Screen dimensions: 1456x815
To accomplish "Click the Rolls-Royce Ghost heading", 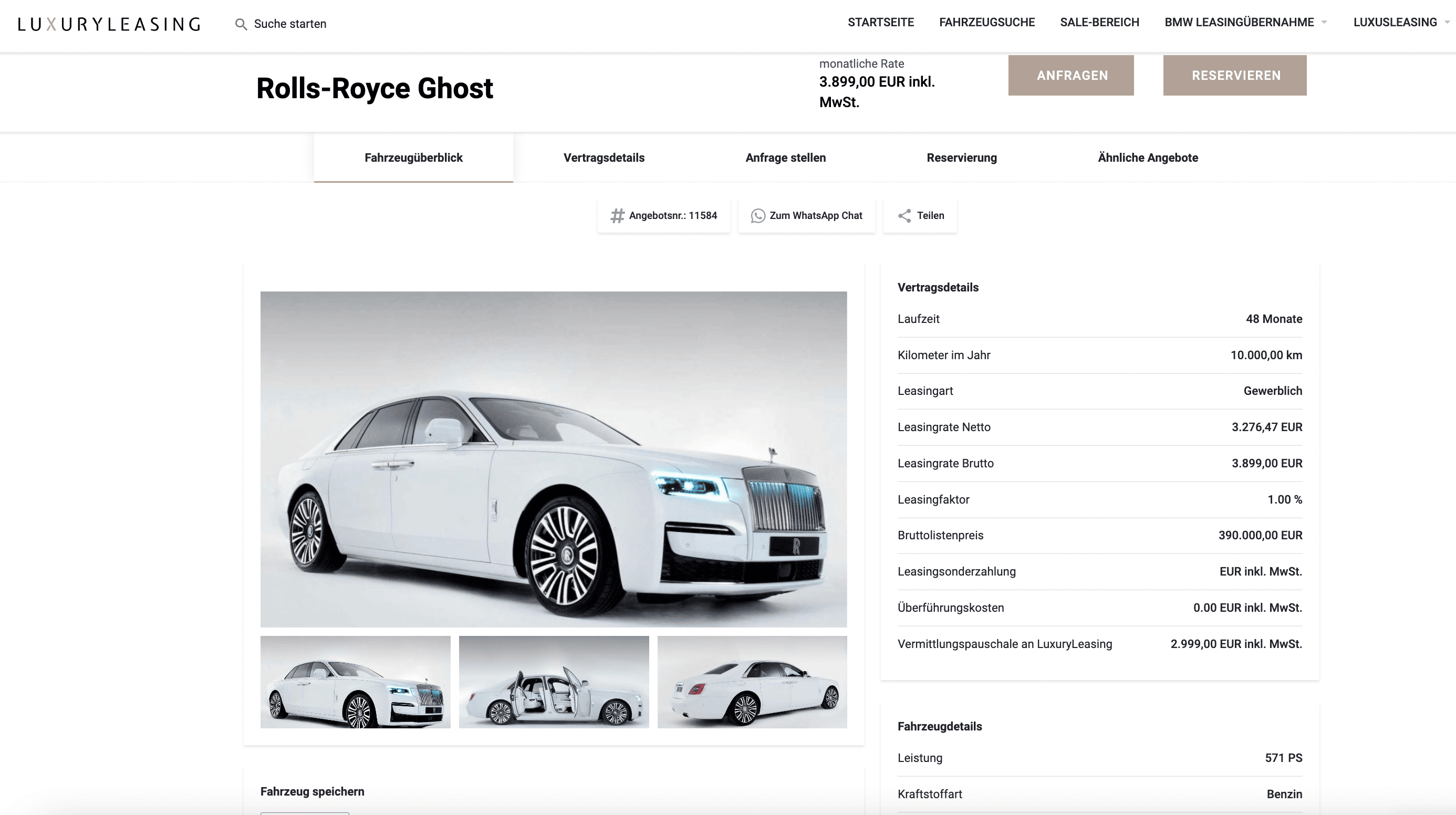I will [374, 88].
